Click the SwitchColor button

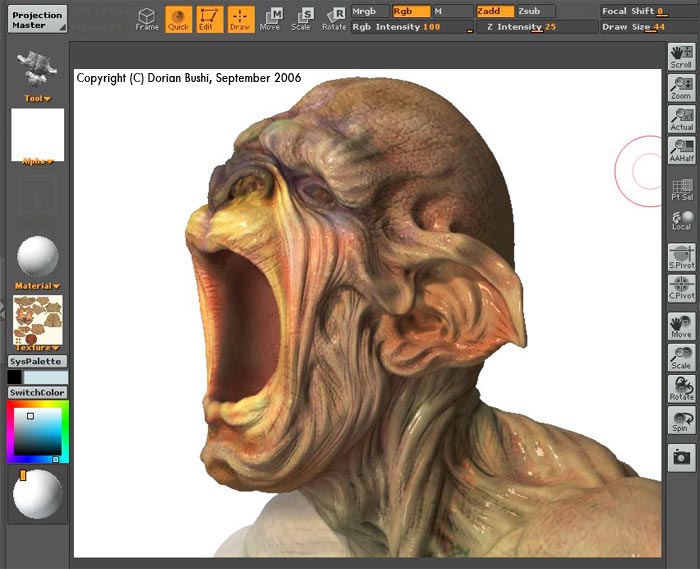tap(38, 393)
